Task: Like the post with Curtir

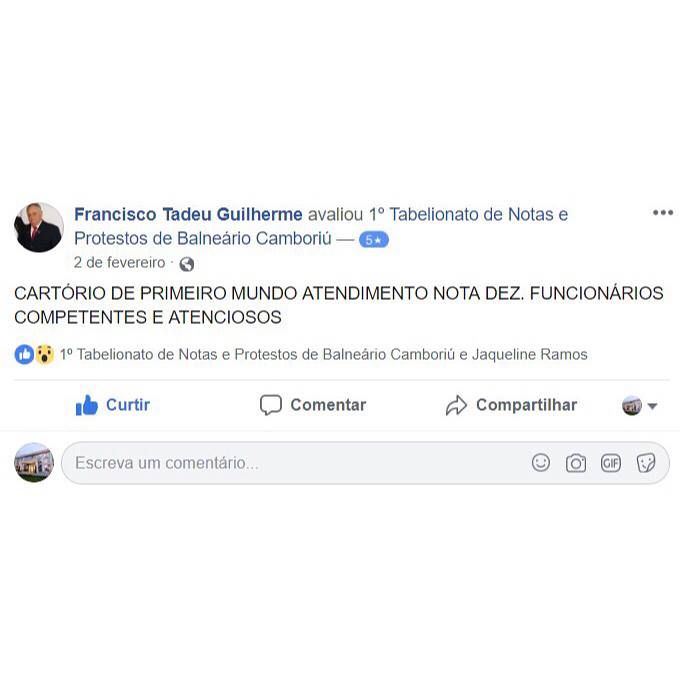Action: point(113,405)
